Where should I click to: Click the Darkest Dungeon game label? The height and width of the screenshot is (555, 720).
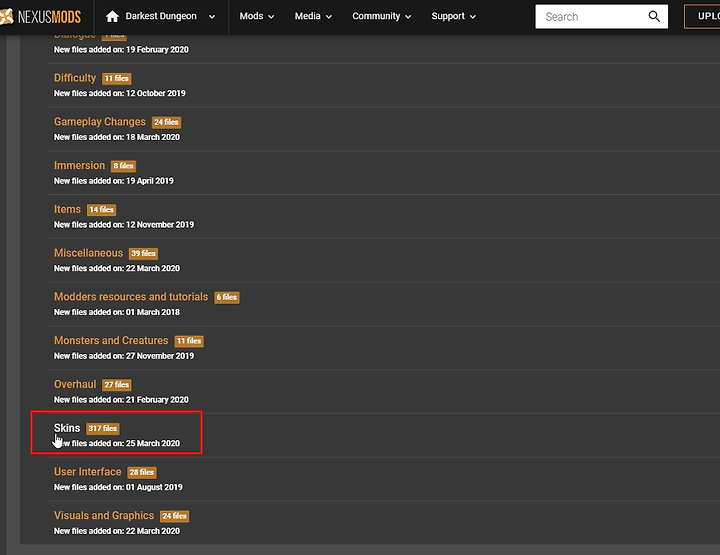[161, 16]
